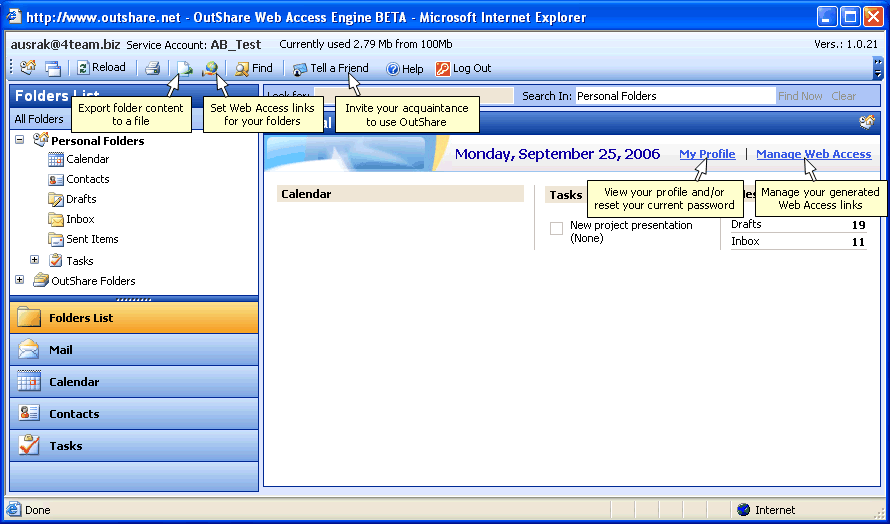The height and width of the screenshot is (524, 890).
Task: Click Find Now search button
Action: [x=800, y=96]
